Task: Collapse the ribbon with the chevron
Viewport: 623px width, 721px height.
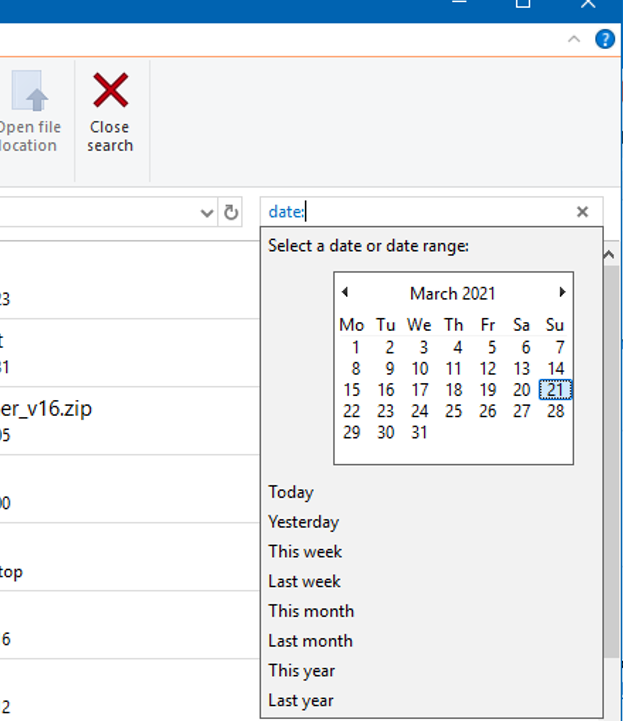Action: click(x=574, y=40)
